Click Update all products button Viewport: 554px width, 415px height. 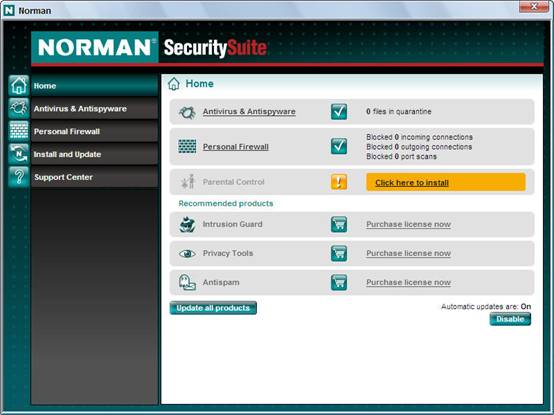click(213, 308)
